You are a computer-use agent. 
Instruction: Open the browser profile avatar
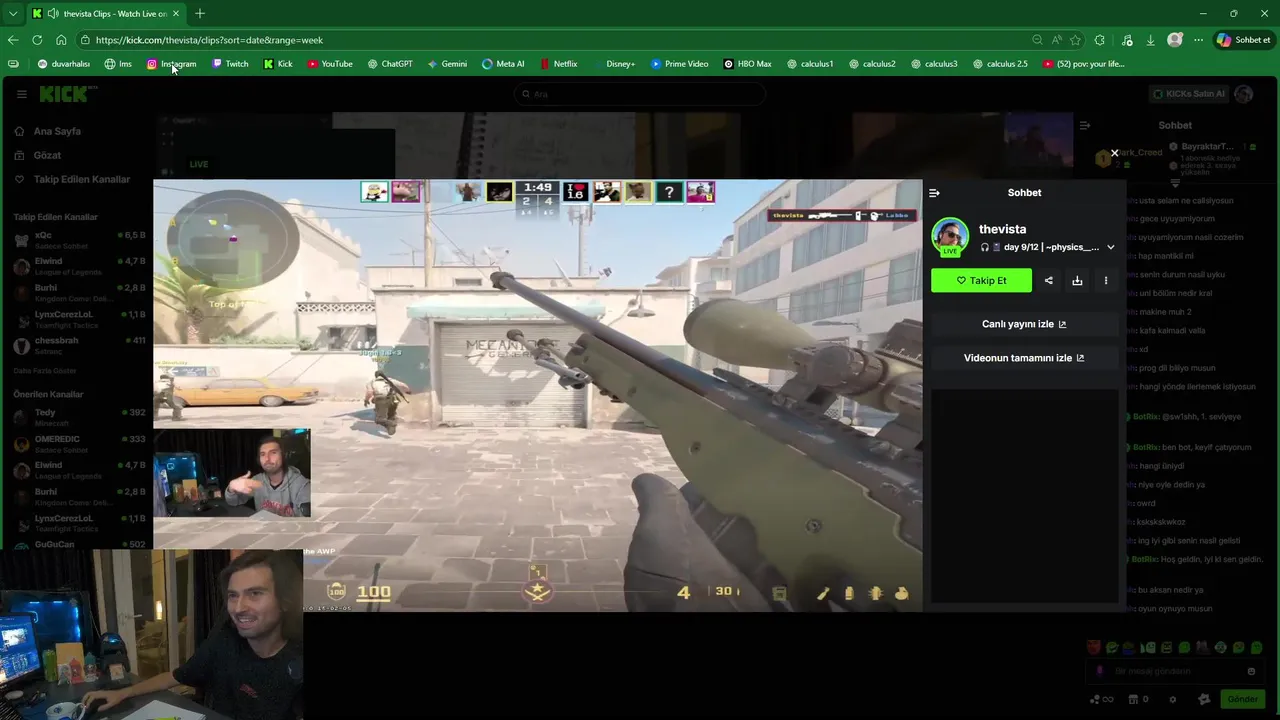click(1175, 40)
